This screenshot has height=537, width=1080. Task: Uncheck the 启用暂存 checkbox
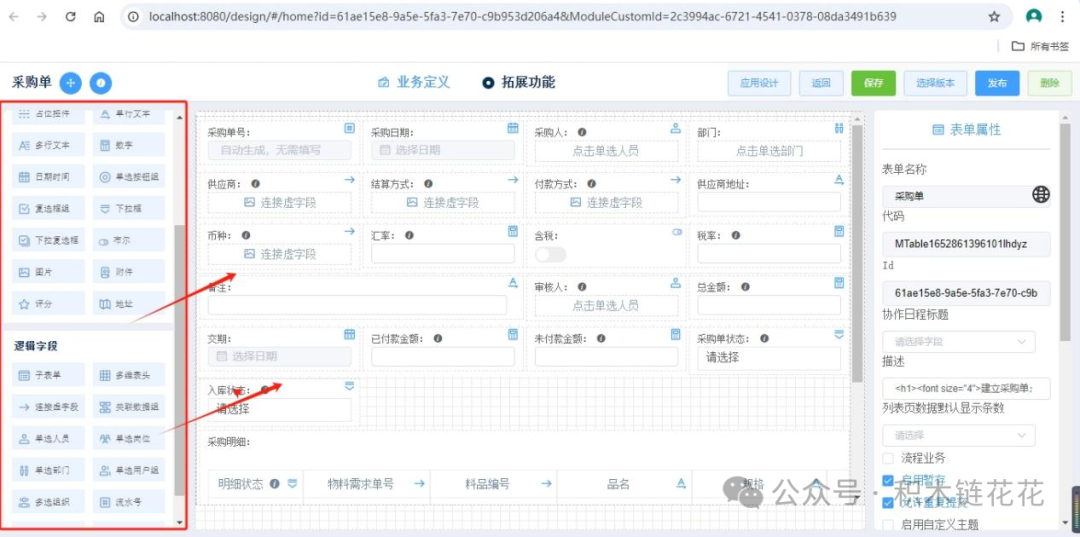point(889,481)
